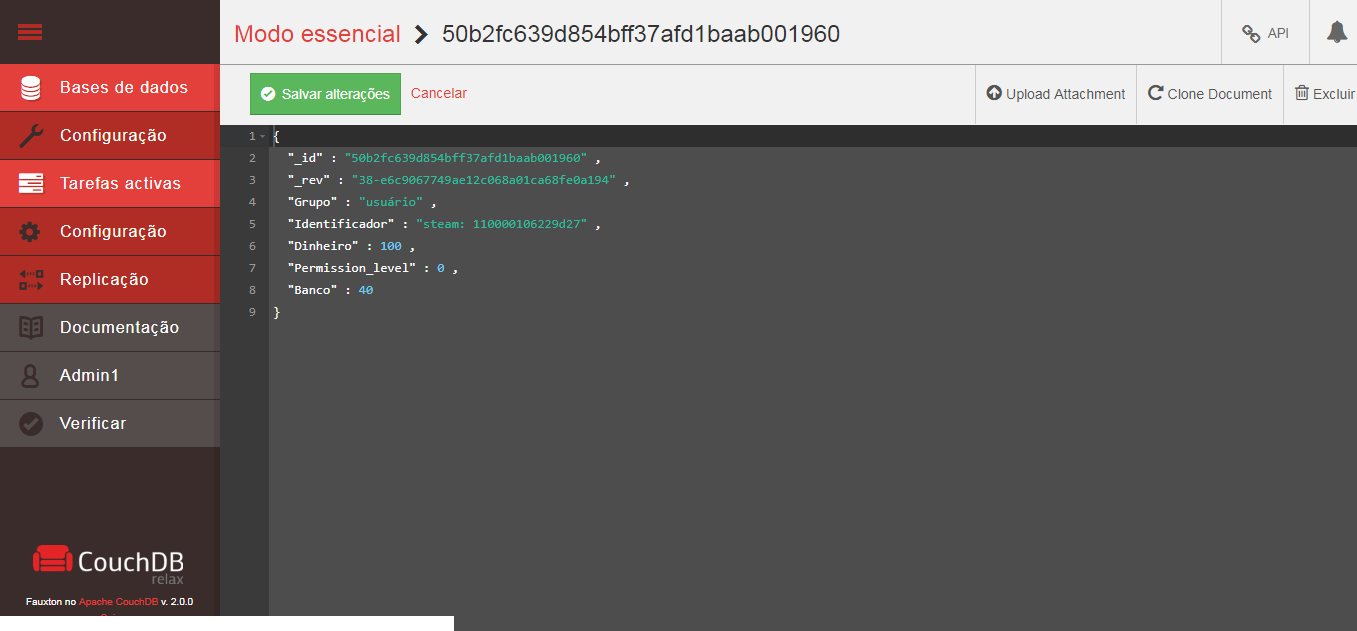Viewport: 1357px width, 631px height.
Task: Toggle the hamburger menu icon
Action: pyautogui.click(x=30, y=32)
